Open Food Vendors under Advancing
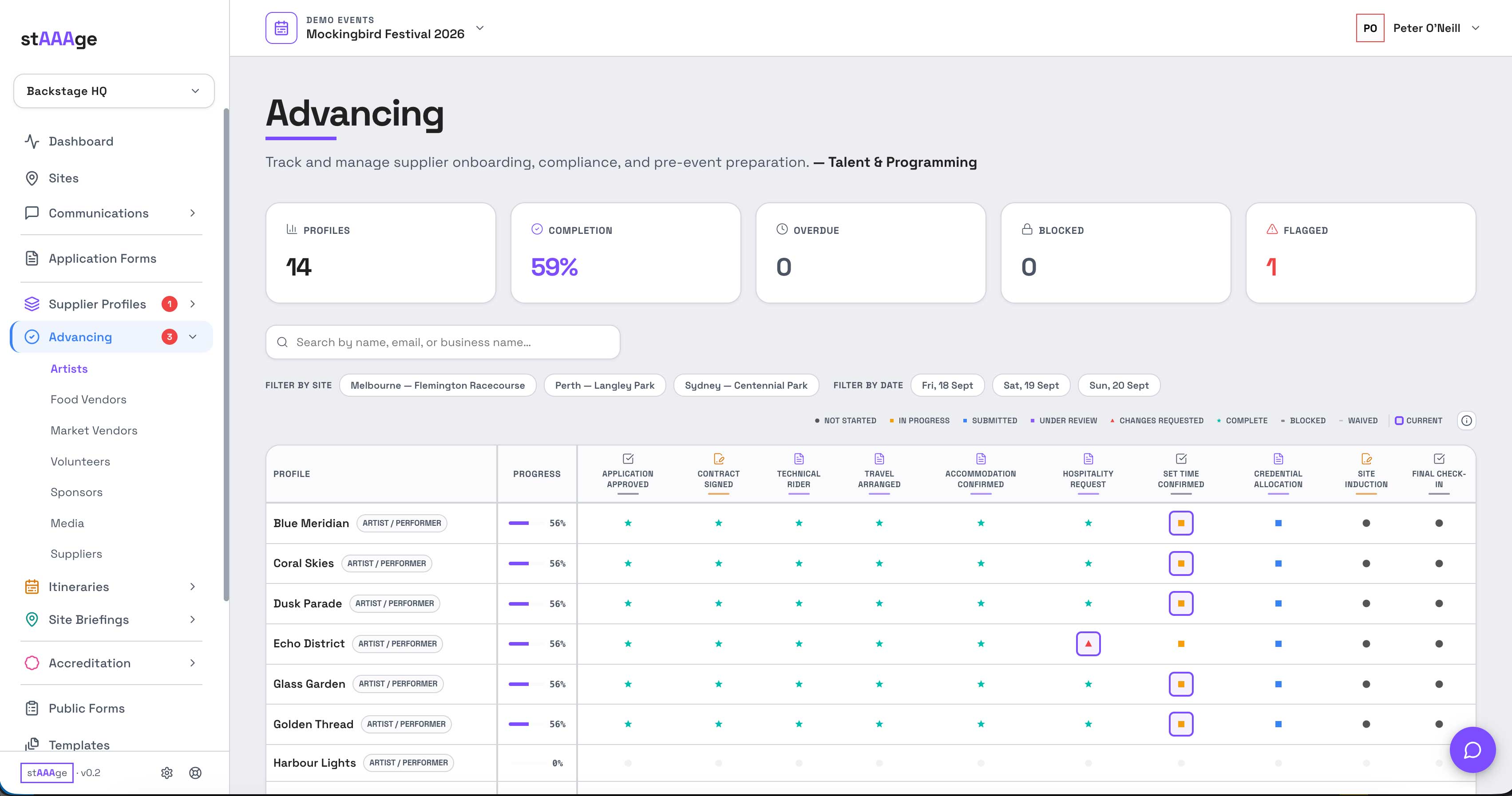Viewport: 1512px width, 796px height. coord(89,399)
